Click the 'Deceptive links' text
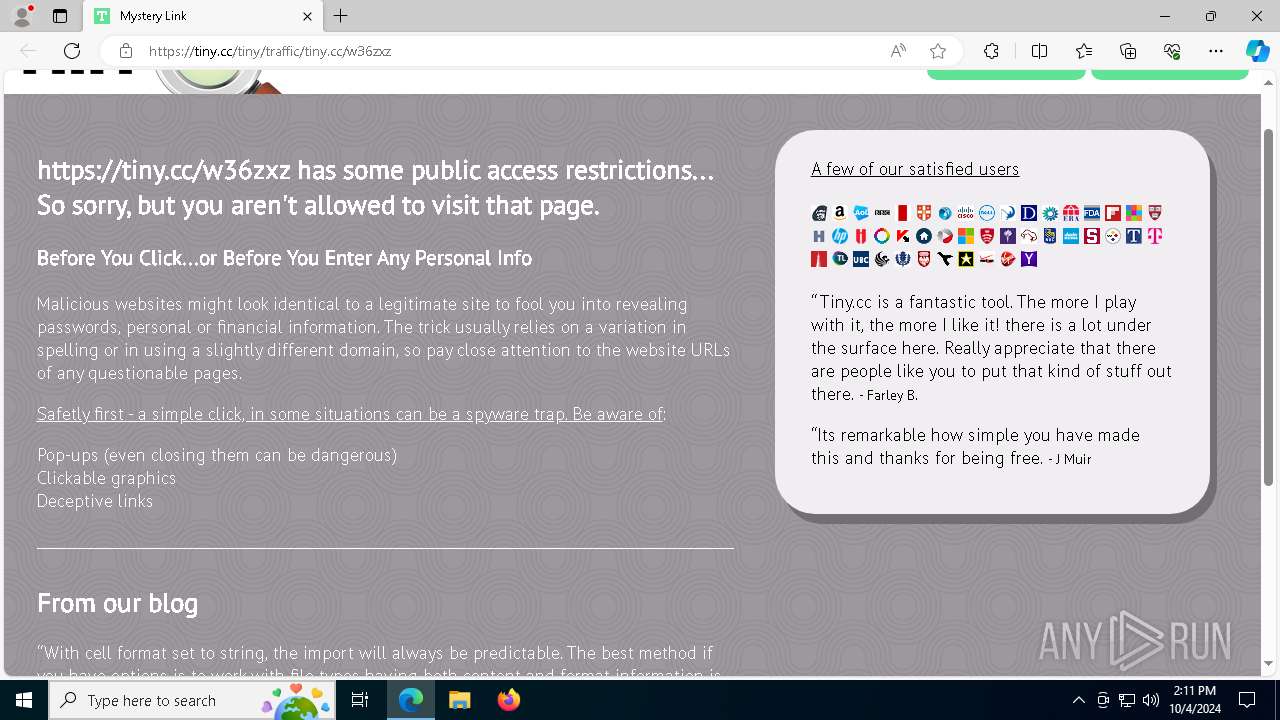Viewport: 1280px width, 720px height. coord(95,501)
